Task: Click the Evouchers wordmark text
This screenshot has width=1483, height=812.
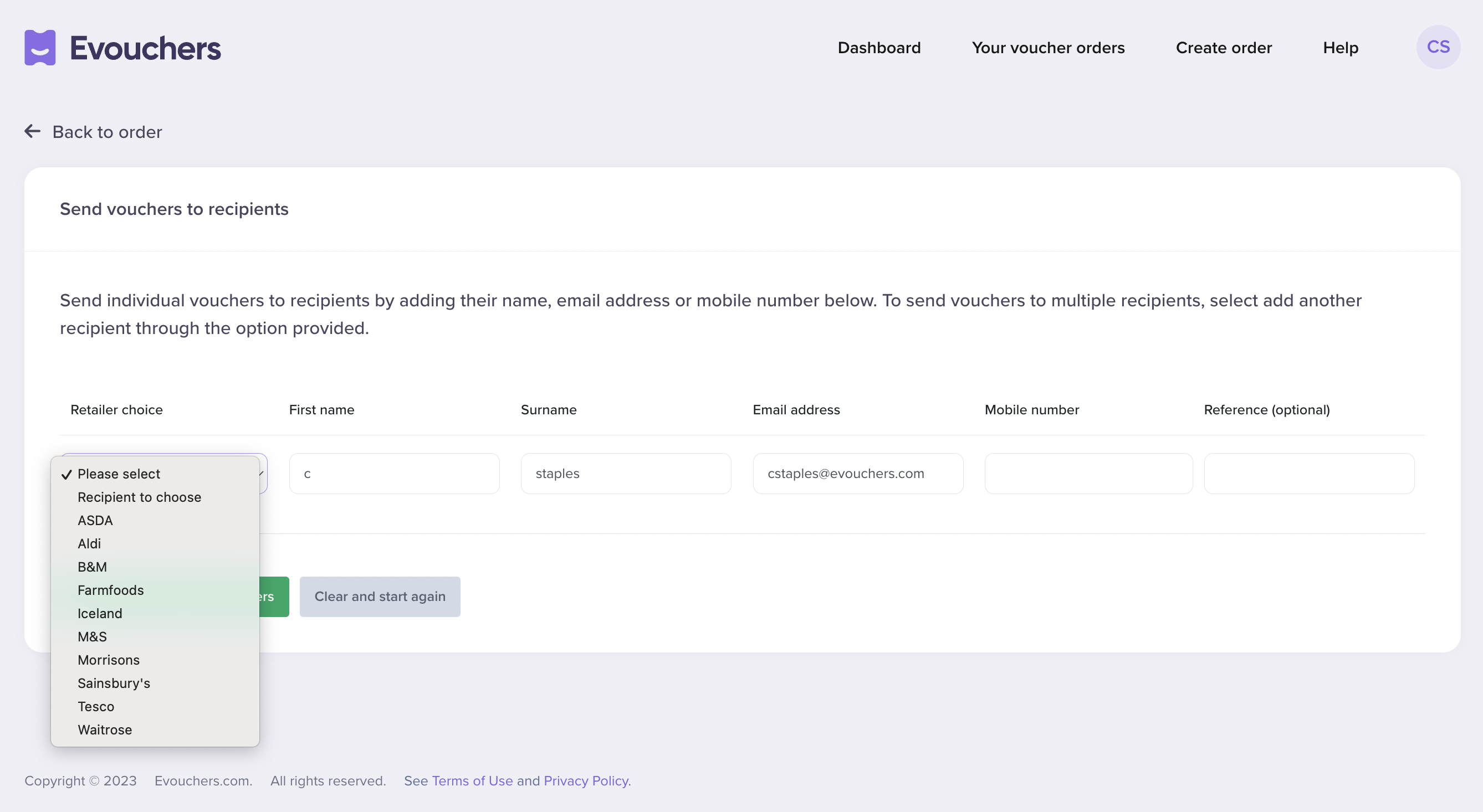Action: pos(145,48)
